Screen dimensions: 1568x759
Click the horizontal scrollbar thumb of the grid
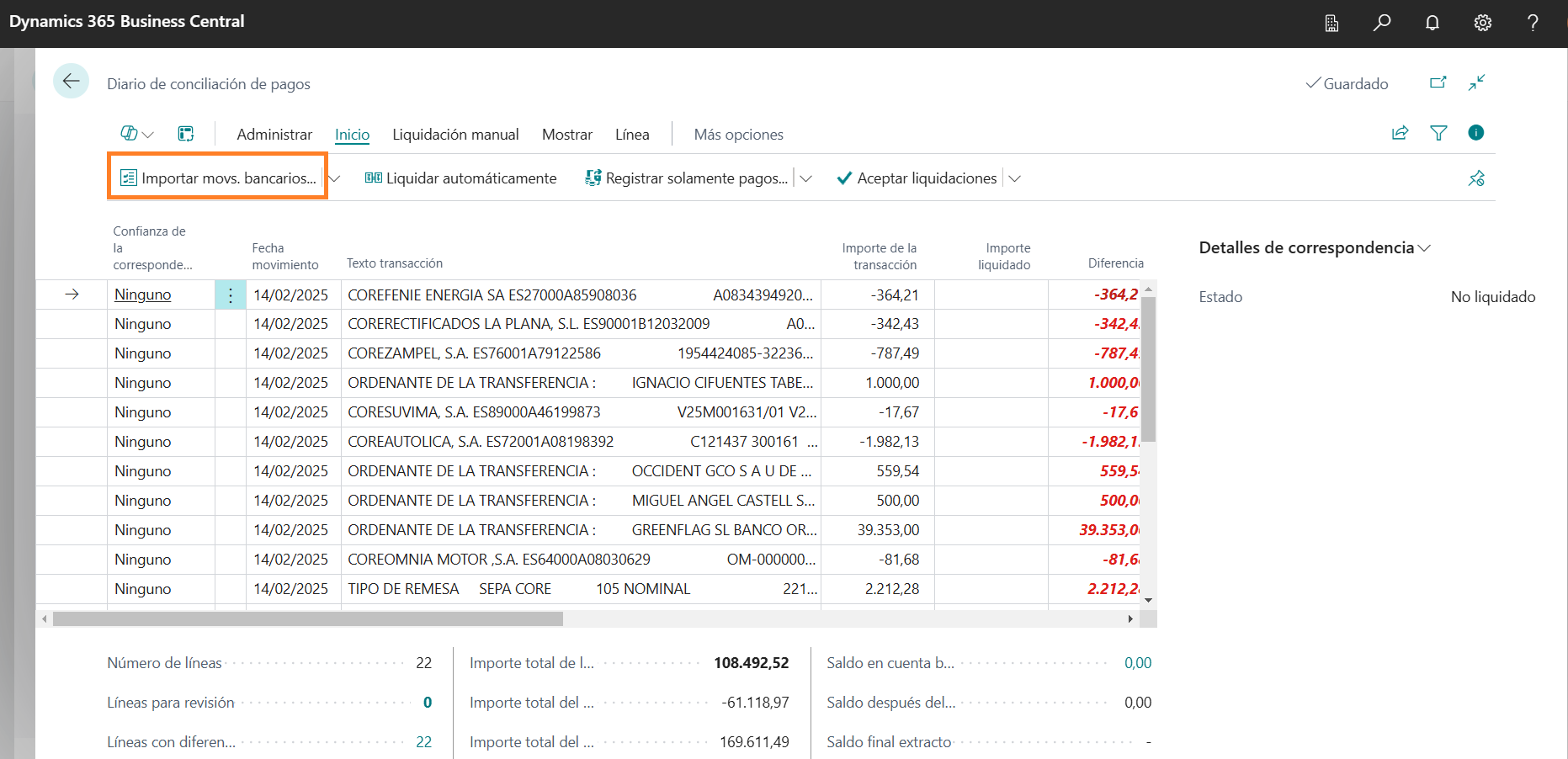(308, 619)
